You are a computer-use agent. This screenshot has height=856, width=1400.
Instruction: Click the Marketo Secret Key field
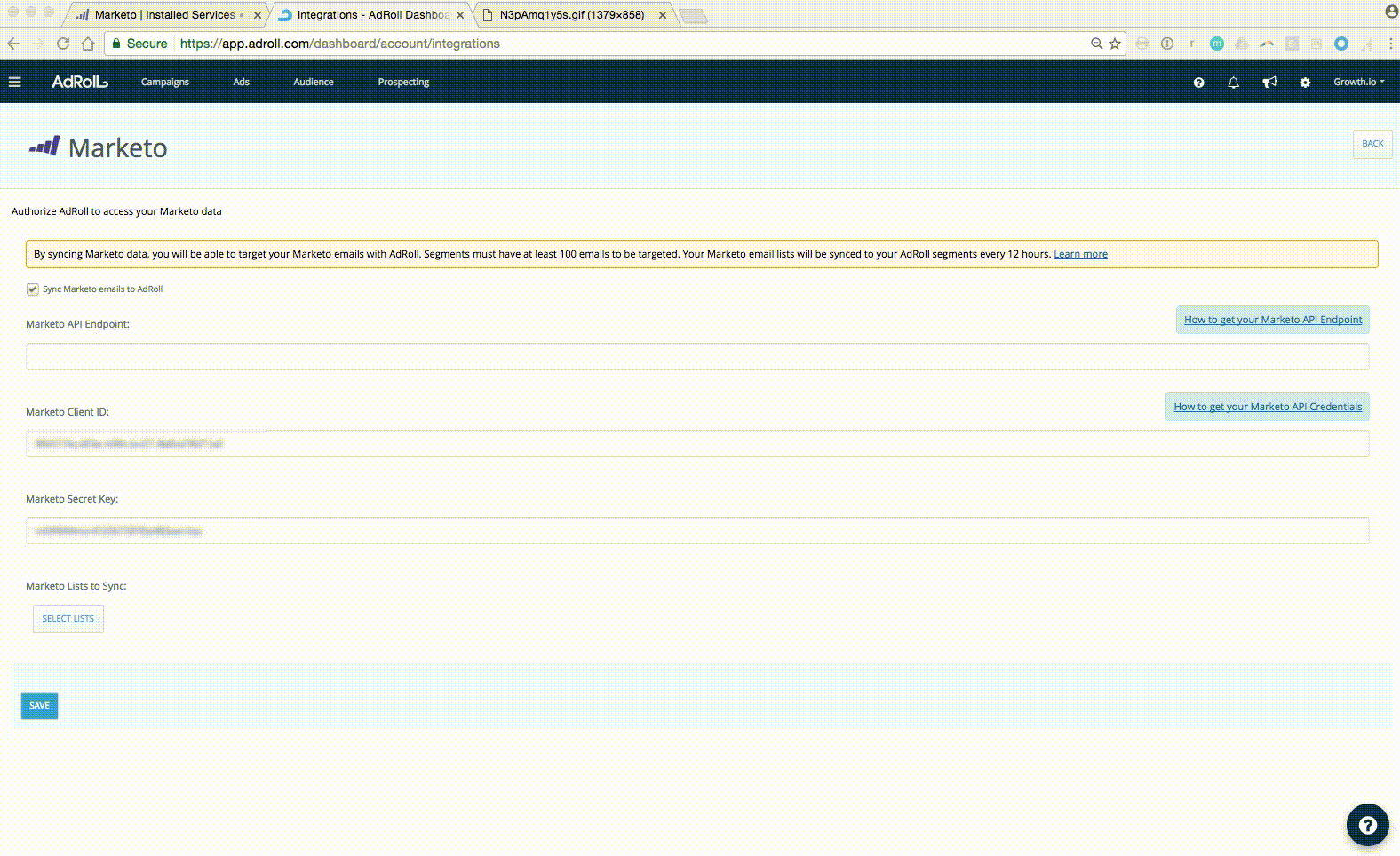click(697, 530)
